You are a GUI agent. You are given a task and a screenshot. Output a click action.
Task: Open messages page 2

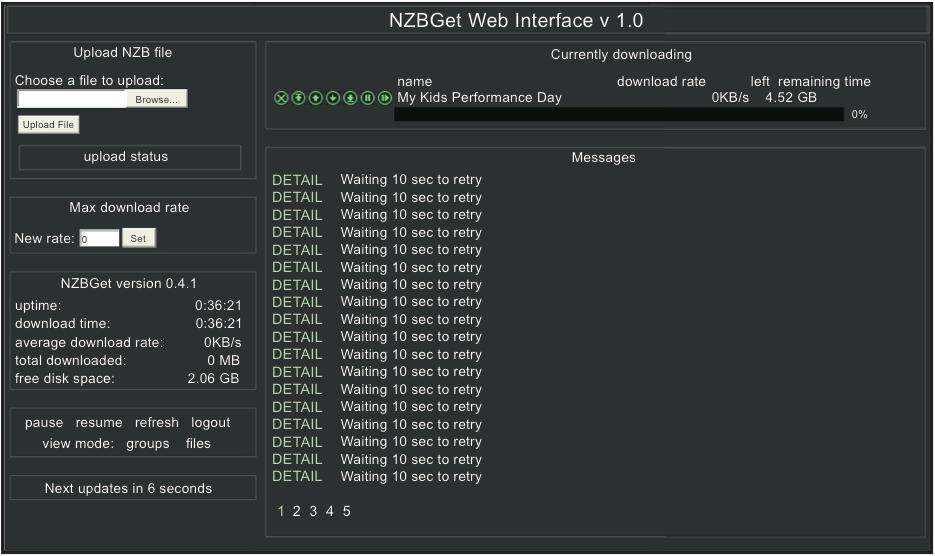(x=296, y=511)
